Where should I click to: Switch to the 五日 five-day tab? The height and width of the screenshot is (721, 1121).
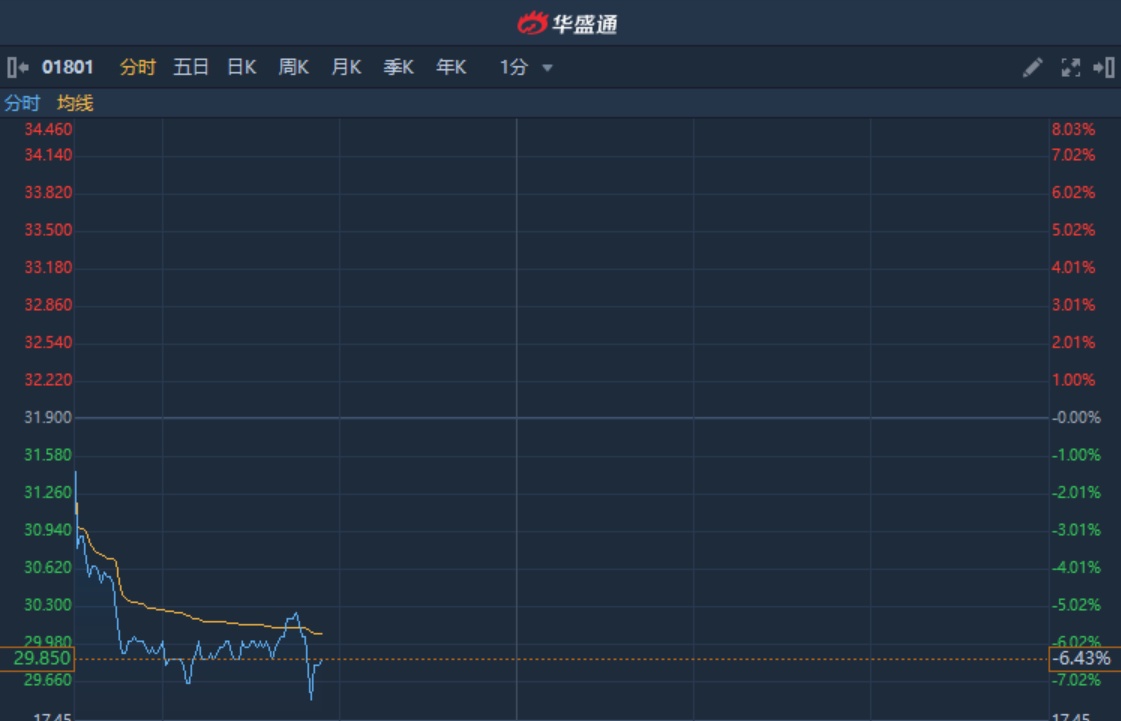pos(191,68)
